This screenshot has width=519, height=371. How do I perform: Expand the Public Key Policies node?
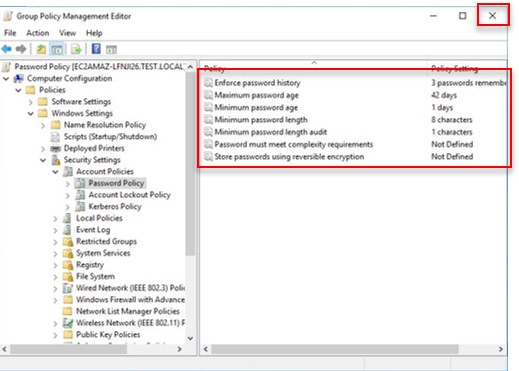tap(55, 335)
